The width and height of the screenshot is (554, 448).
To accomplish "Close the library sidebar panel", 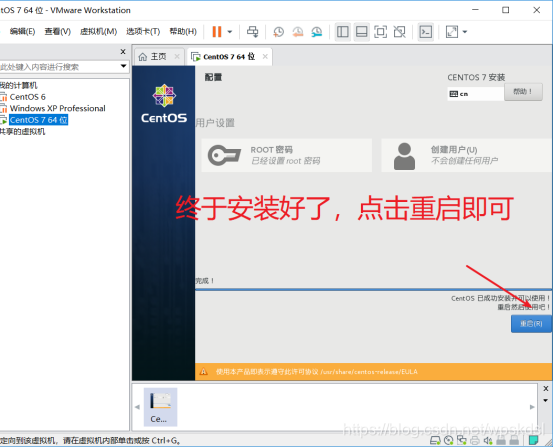I will pyautogui.click(x=123, y=52).
